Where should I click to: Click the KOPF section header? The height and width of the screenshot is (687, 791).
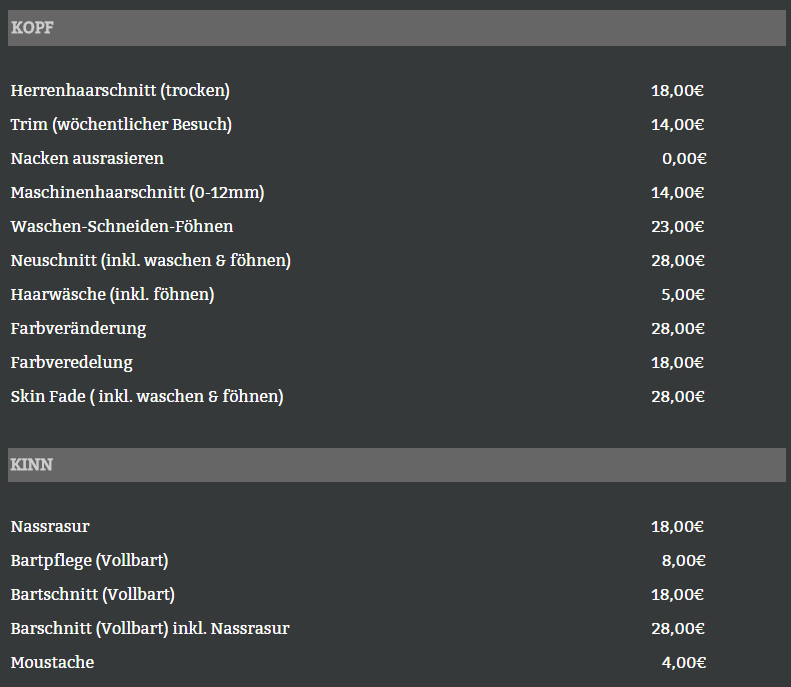tap(32, 28)
